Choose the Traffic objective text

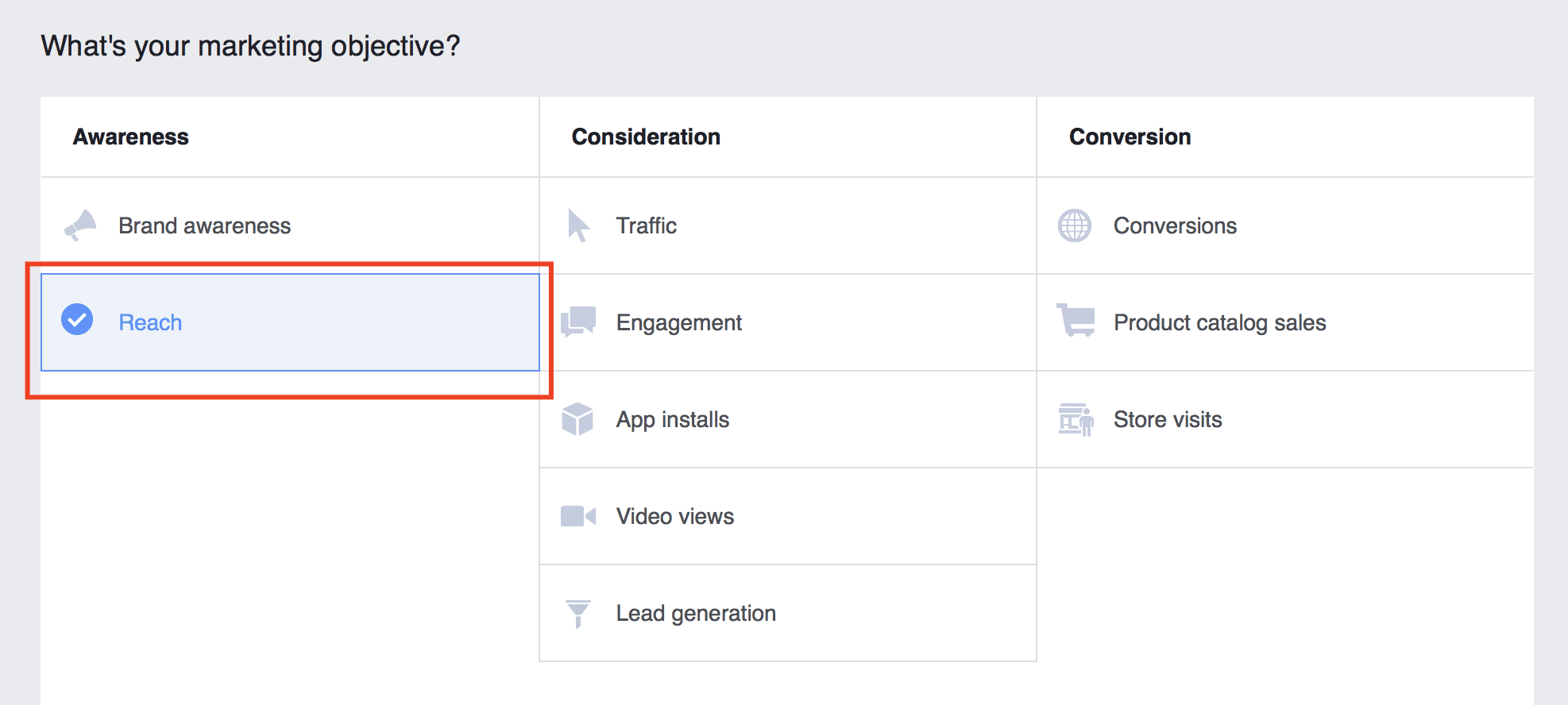646,226
